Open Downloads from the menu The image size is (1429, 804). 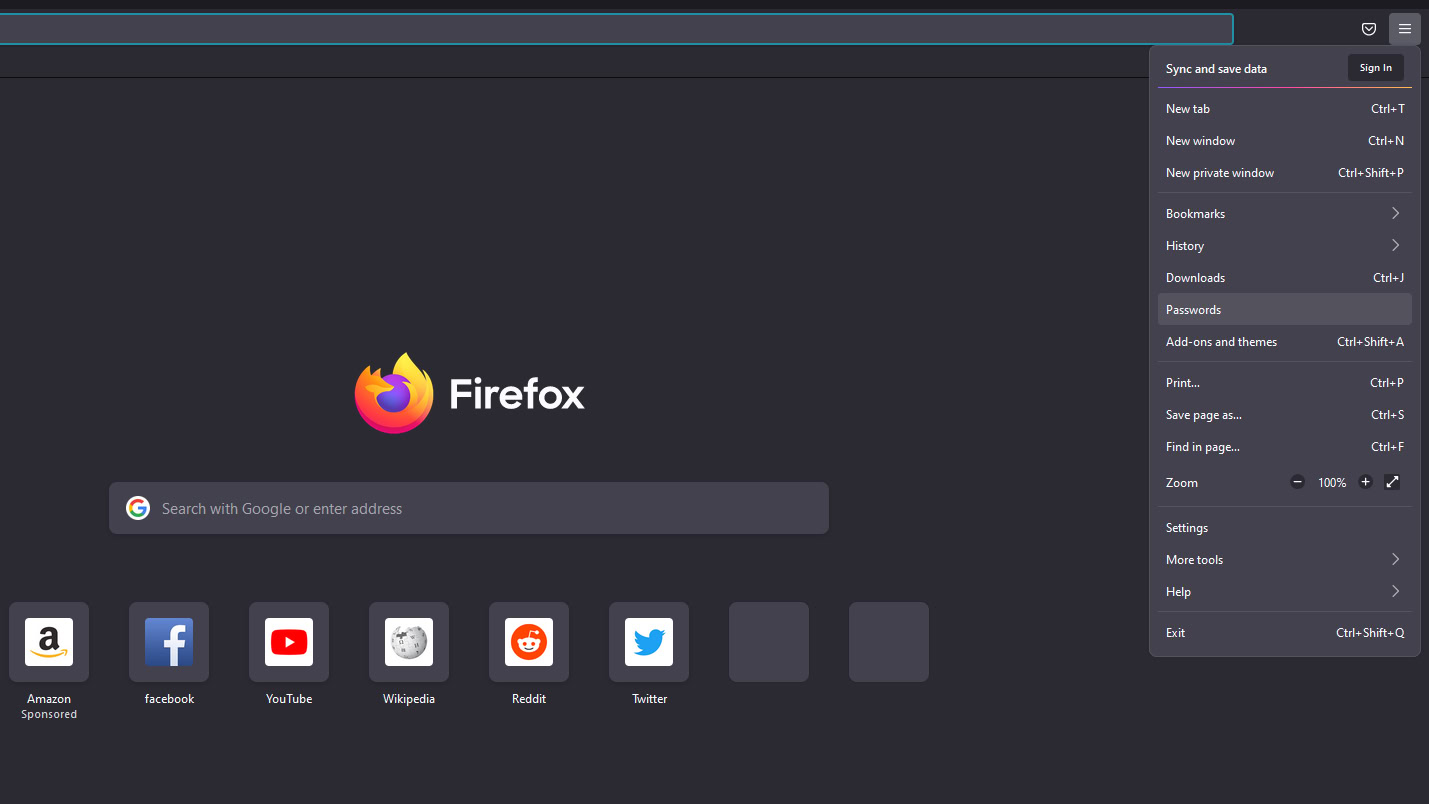coord(1285,277)
